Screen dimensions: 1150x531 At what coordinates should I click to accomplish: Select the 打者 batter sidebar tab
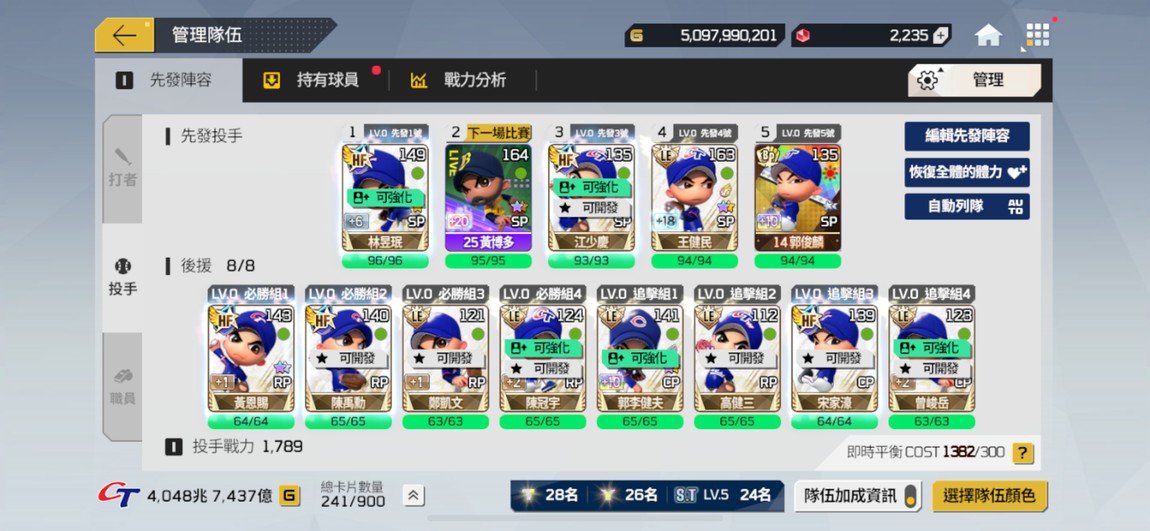[x=122, y=169]
